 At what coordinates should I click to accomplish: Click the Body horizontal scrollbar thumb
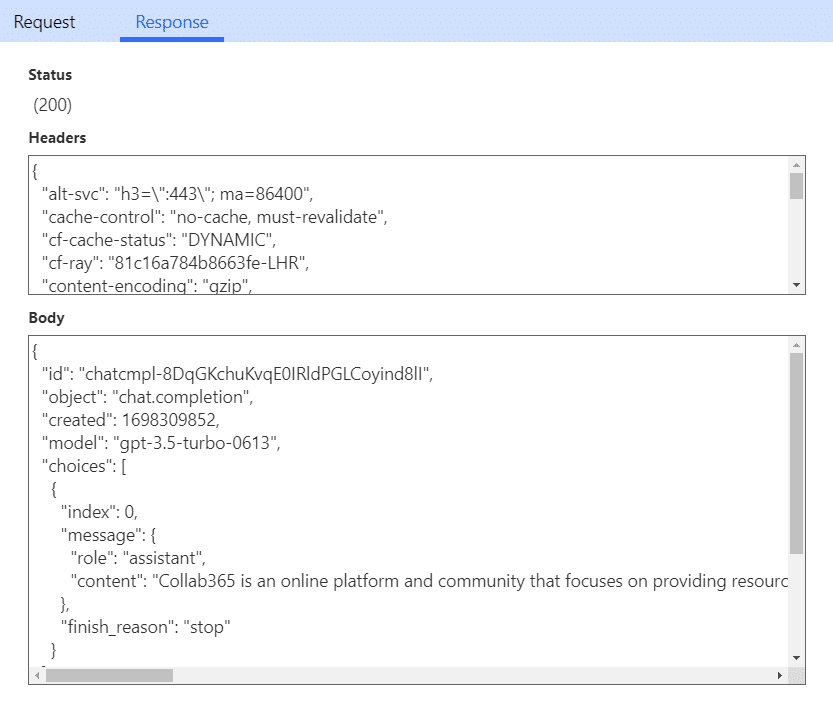(x=109, y=675)
